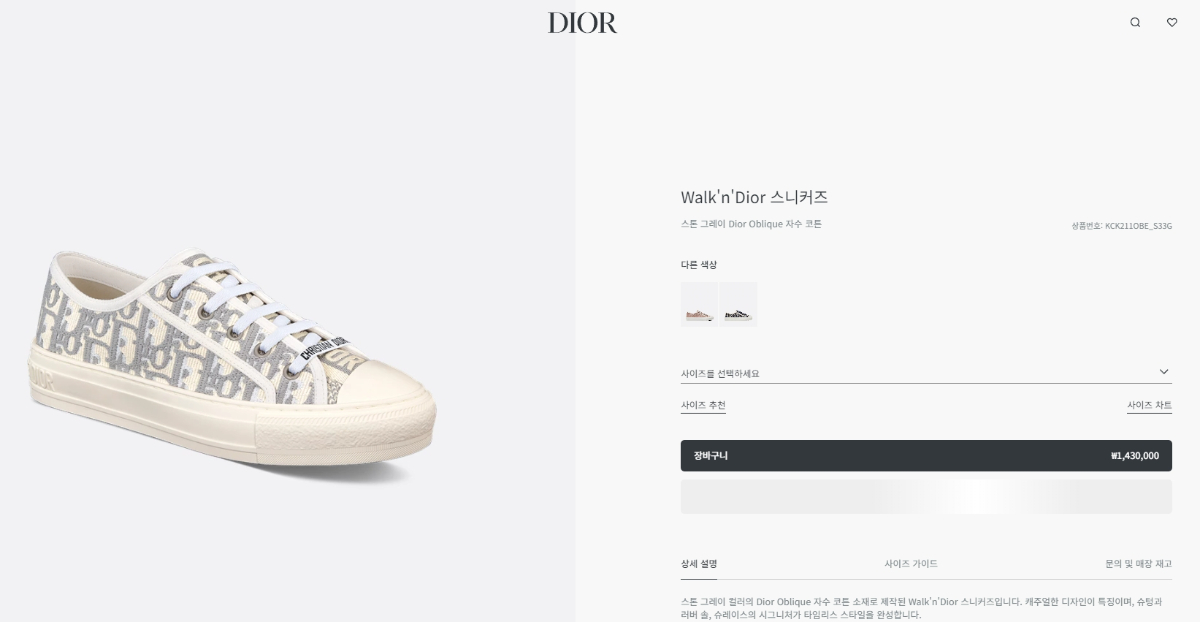
Task: Click the 다른 색상 label
Action: click(x=699, y=265)
